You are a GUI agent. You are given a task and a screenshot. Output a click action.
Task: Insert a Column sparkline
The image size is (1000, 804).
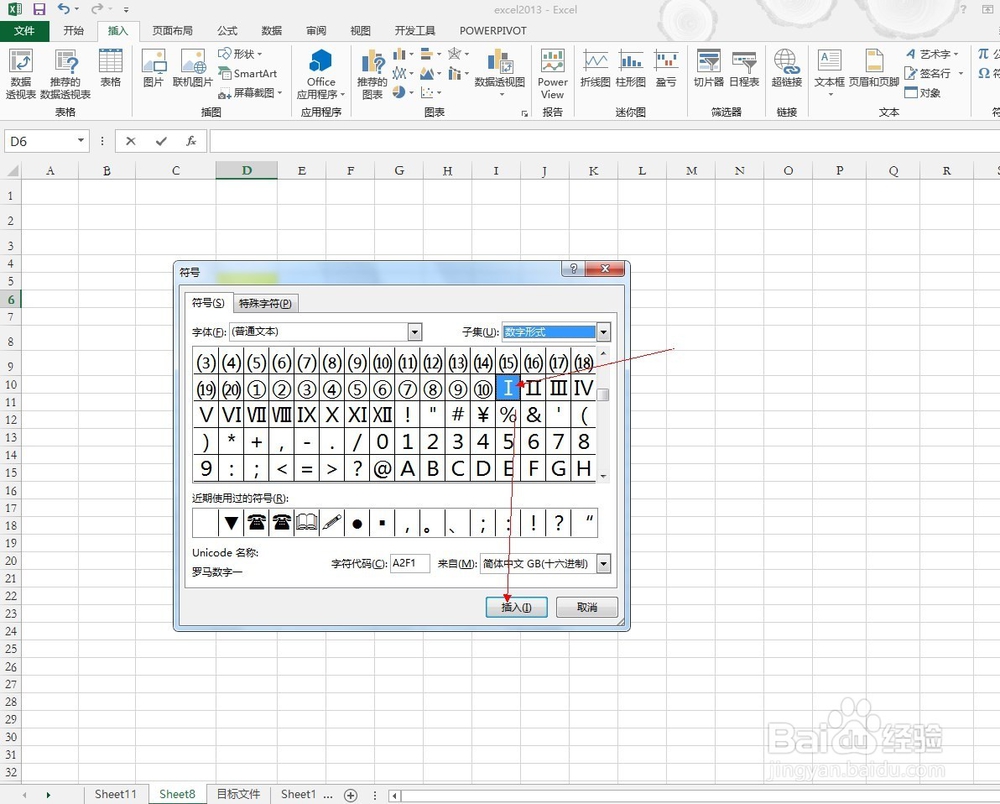point(631,68)
